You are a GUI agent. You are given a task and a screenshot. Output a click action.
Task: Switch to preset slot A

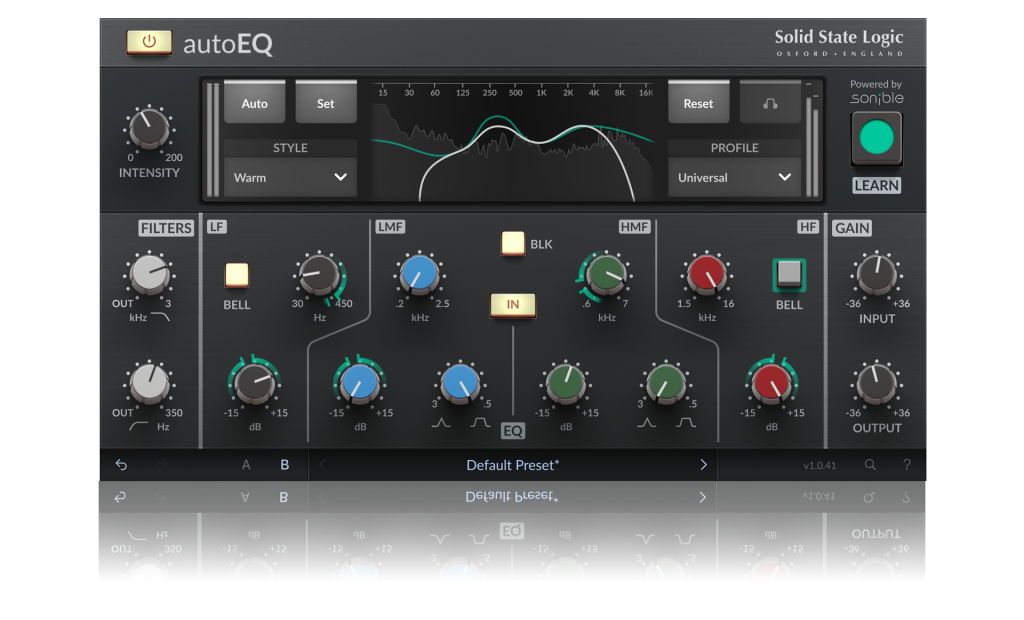[246, 465]
